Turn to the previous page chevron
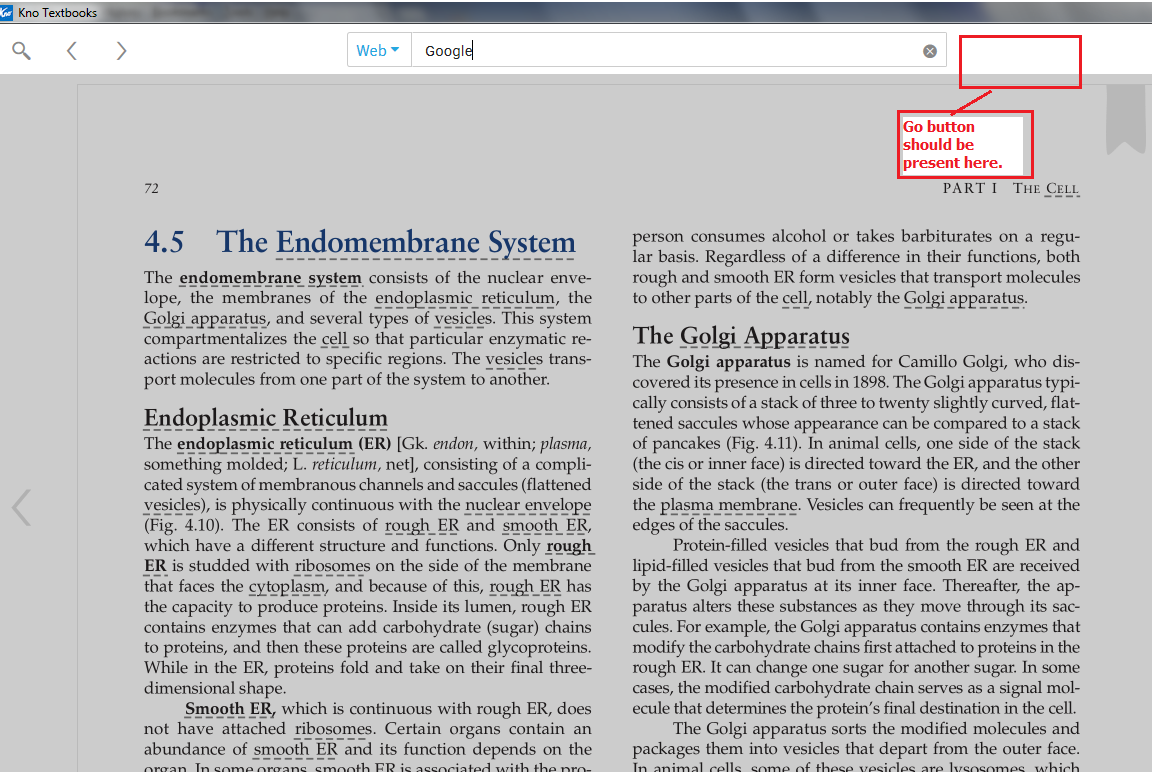The width and height of the screenshot is (1152, 772). click(x=21, y=508)
